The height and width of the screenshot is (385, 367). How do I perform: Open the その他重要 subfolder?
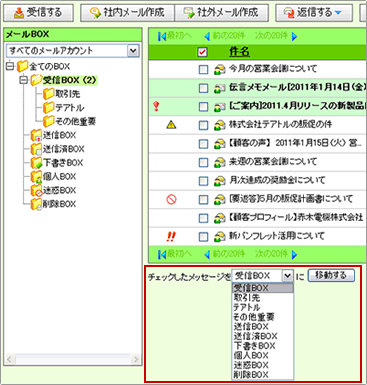tap(76, 121)
